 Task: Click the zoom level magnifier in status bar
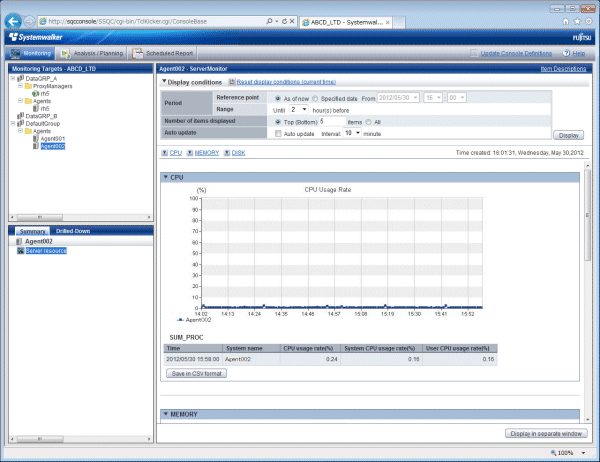[553, 453]
